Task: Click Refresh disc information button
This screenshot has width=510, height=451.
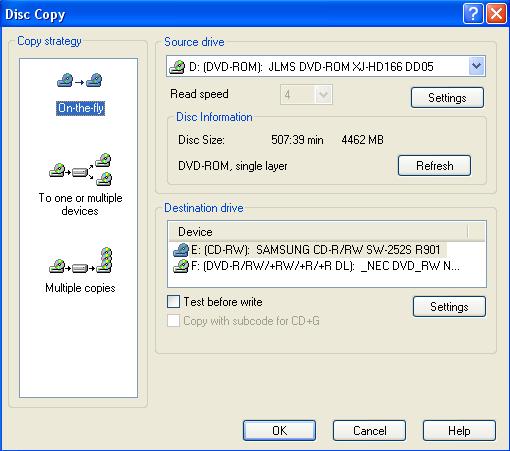Action: (434, 165)
